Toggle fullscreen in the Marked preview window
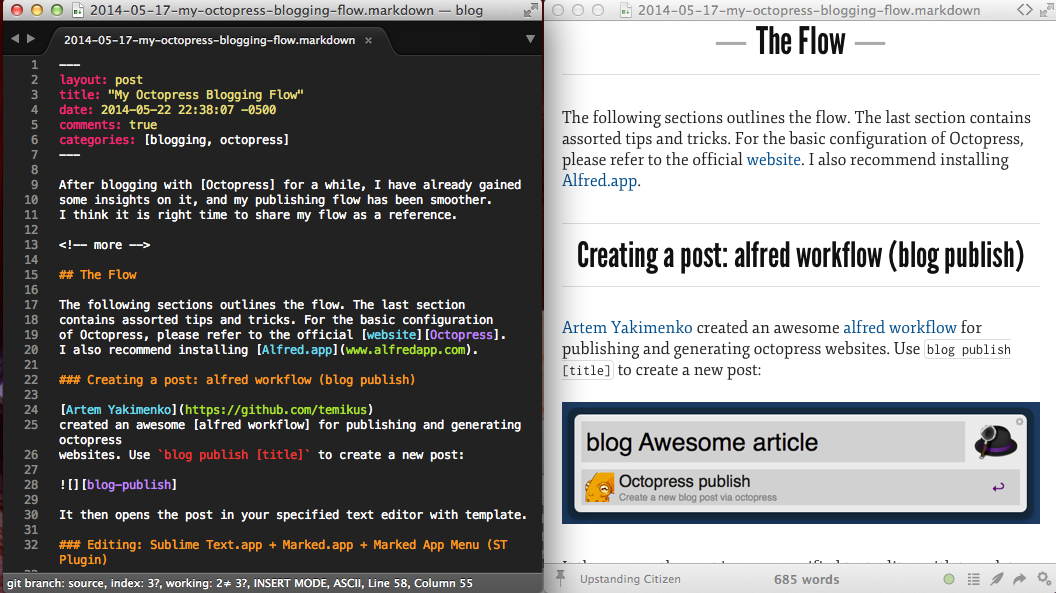Image resolution: width=1056 pixels, height=593 pixels. [1047, 10]
